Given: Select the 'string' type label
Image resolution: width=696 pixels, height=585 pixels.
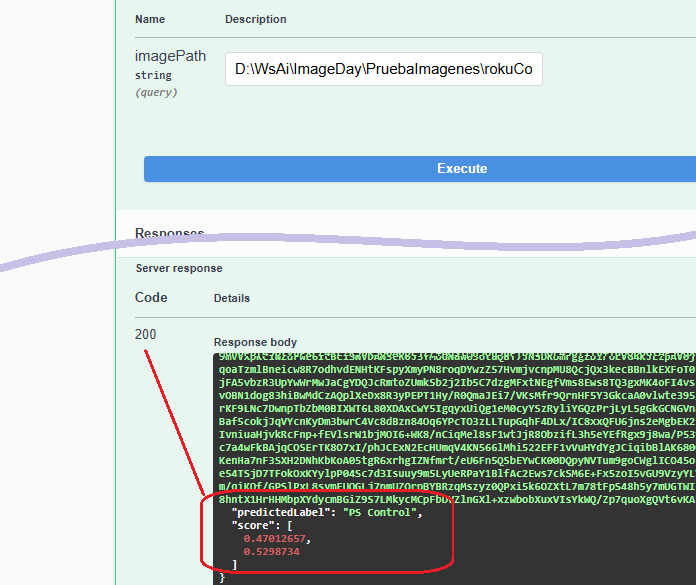Looking at the screenshot, I should (x=153, y=75).
